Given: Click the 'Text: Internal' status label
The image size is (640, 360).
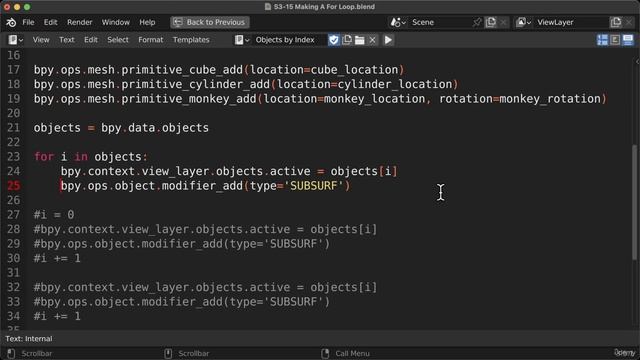Looking at the screenshot, I should point(29,339).
